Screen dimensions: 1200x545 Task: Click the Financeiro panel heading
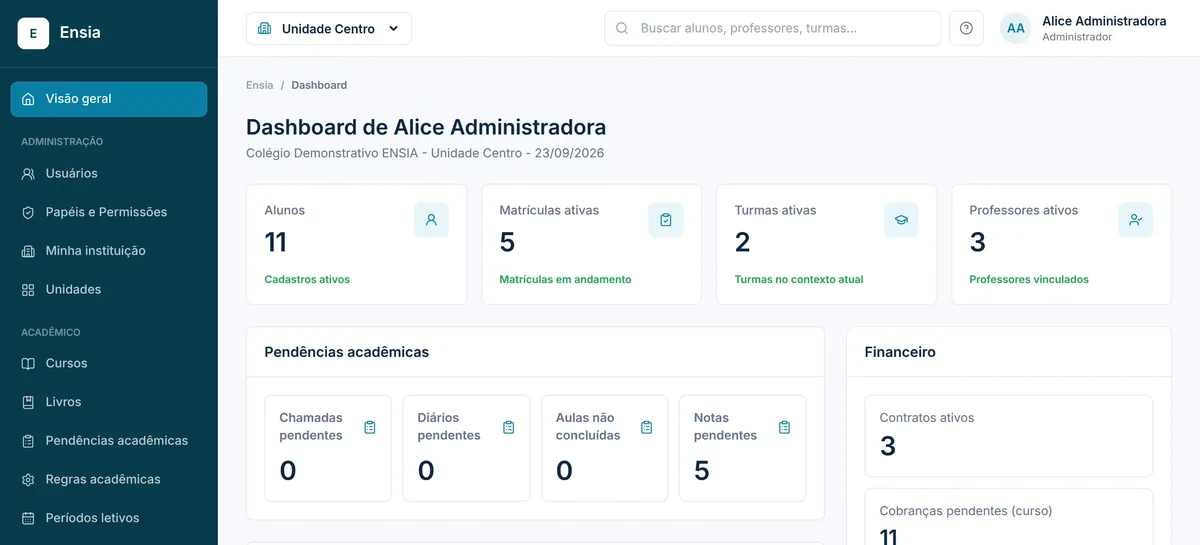click(x=900, y=352)
